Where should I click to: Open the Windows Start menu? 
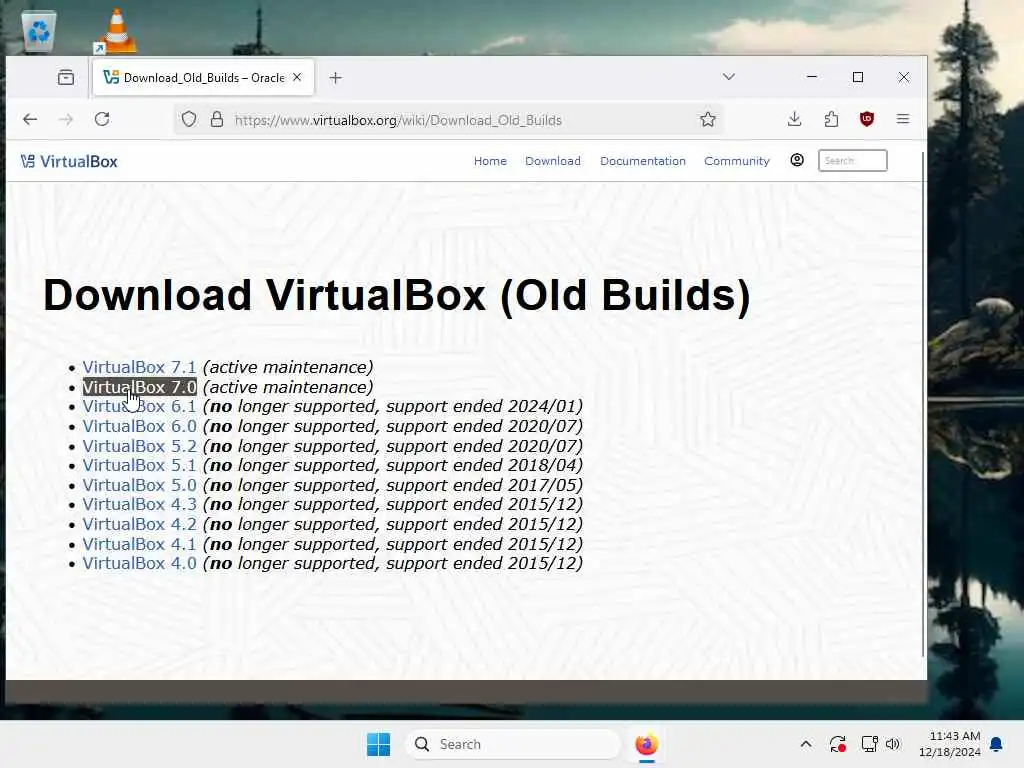(x=378, y=744)
